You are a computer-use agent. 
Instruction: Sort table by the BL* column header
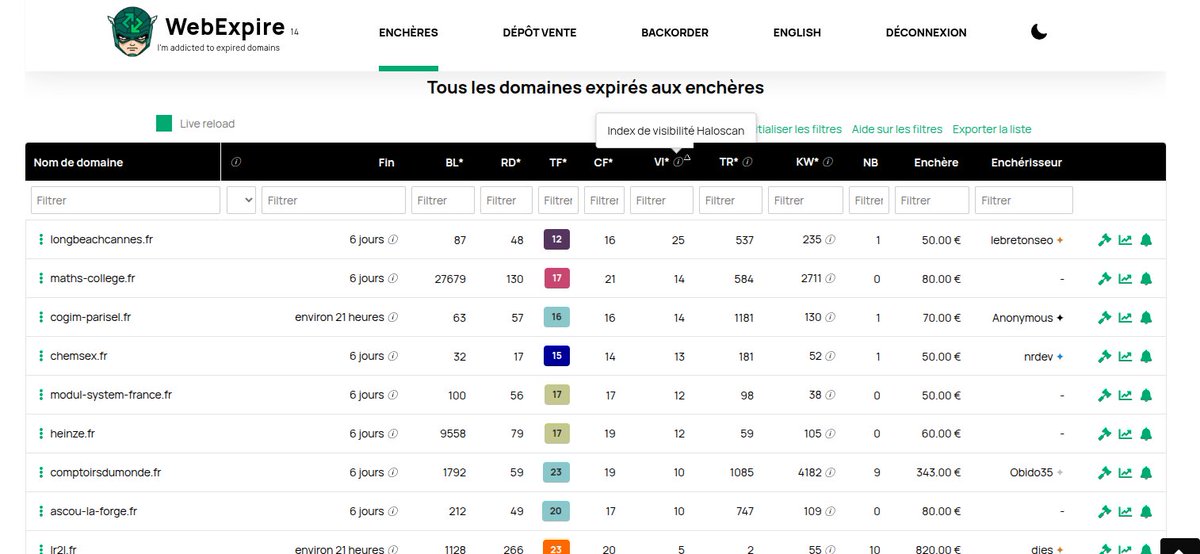[x=454, y=162]
